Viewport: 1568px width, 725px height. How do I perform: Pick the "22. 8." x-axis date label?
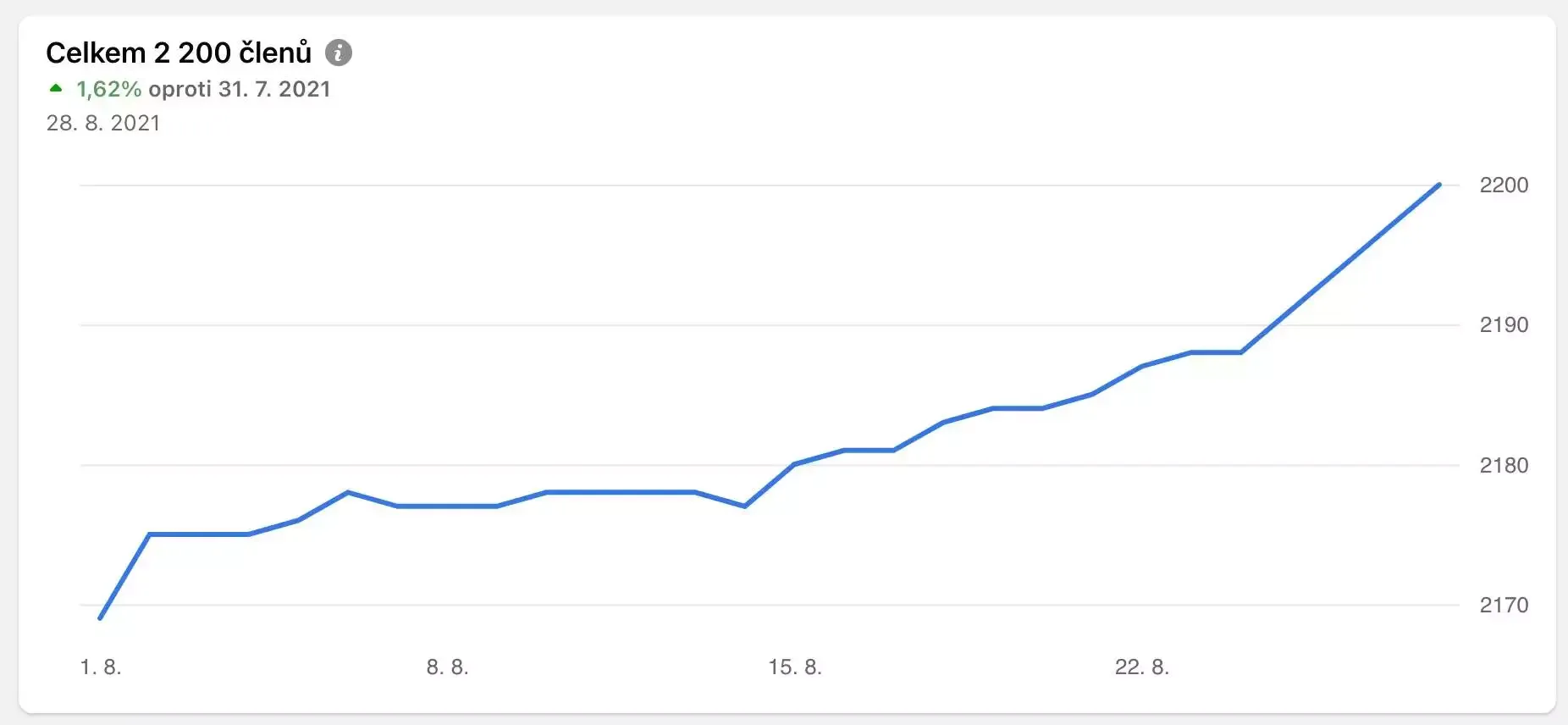click(x=1141, y=667)
